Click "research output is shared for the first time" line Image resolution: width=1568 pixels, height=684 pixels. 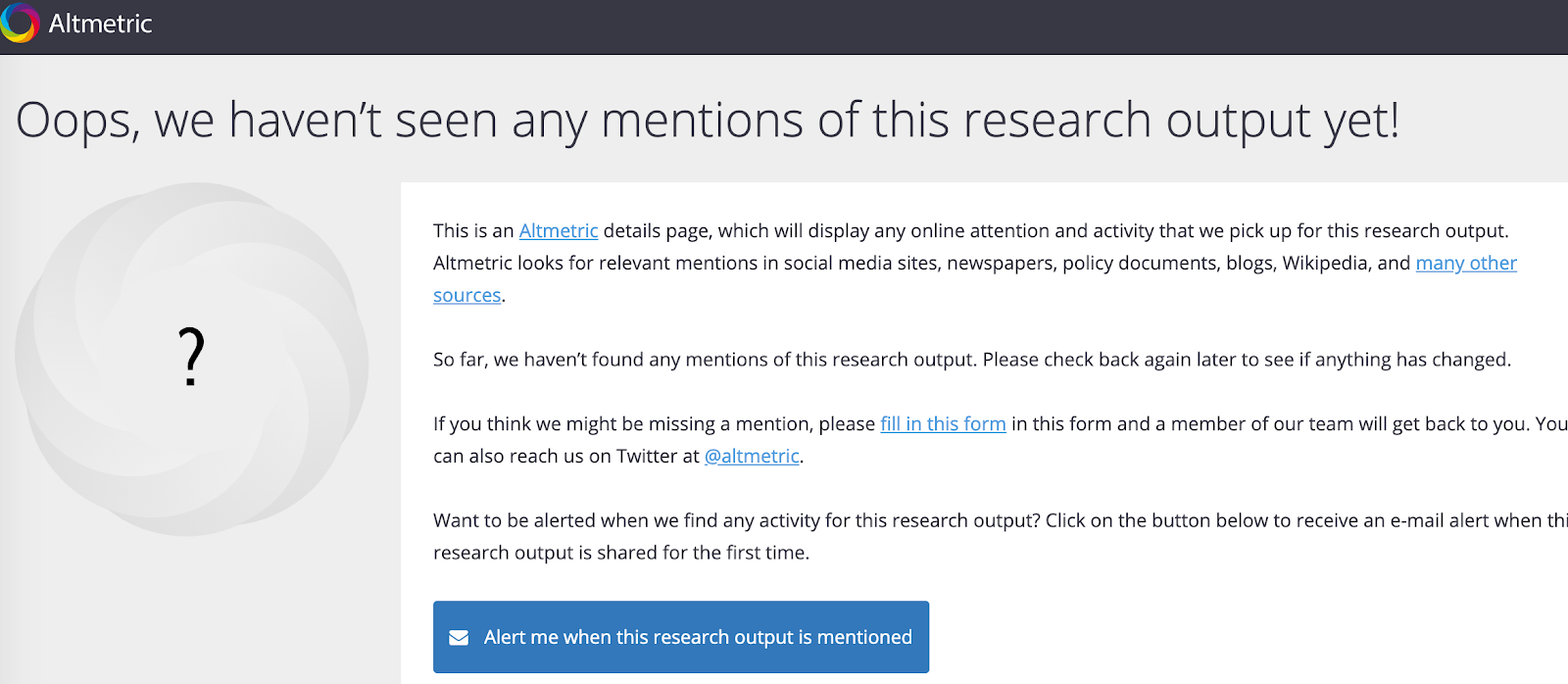point(621,553)
